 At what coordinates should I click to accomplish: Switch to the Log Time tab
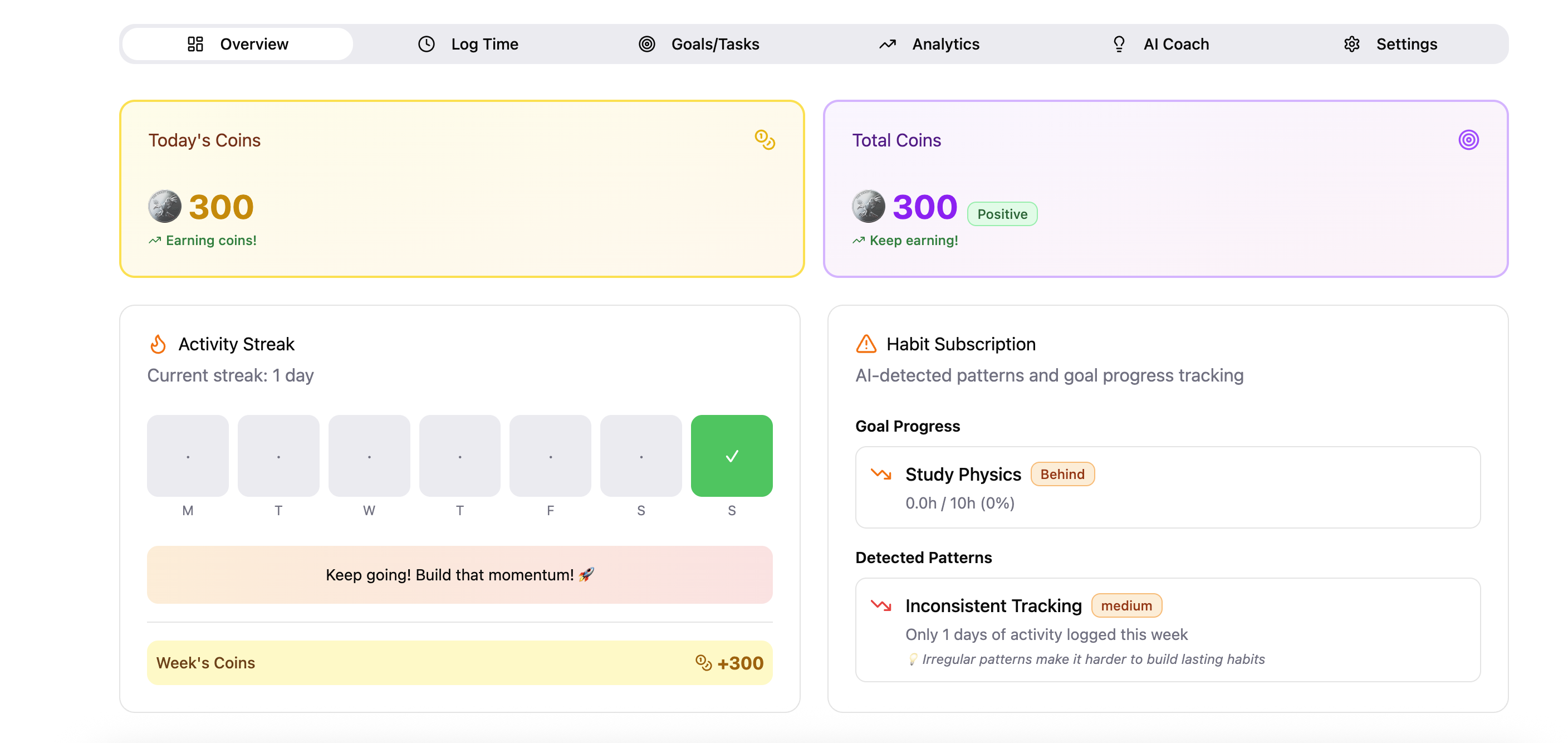468,44
